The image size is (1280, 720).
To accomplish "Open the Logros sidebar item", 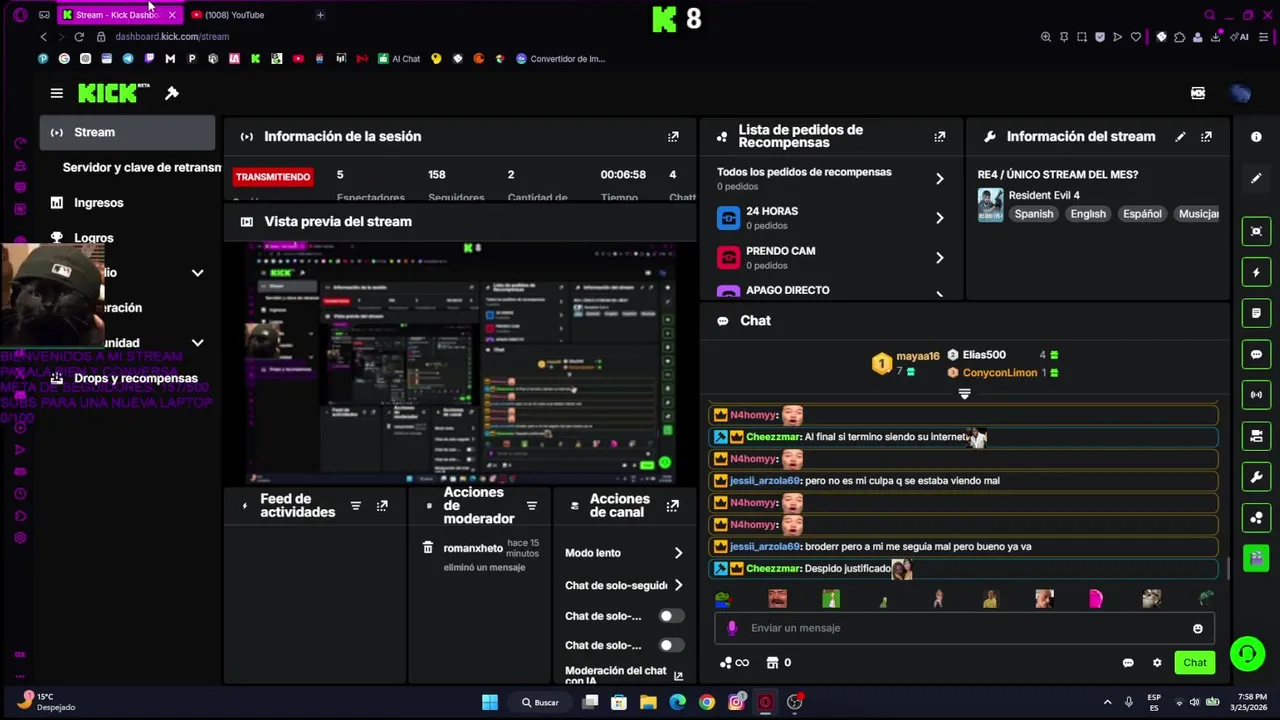I will [x=93, y=238].
